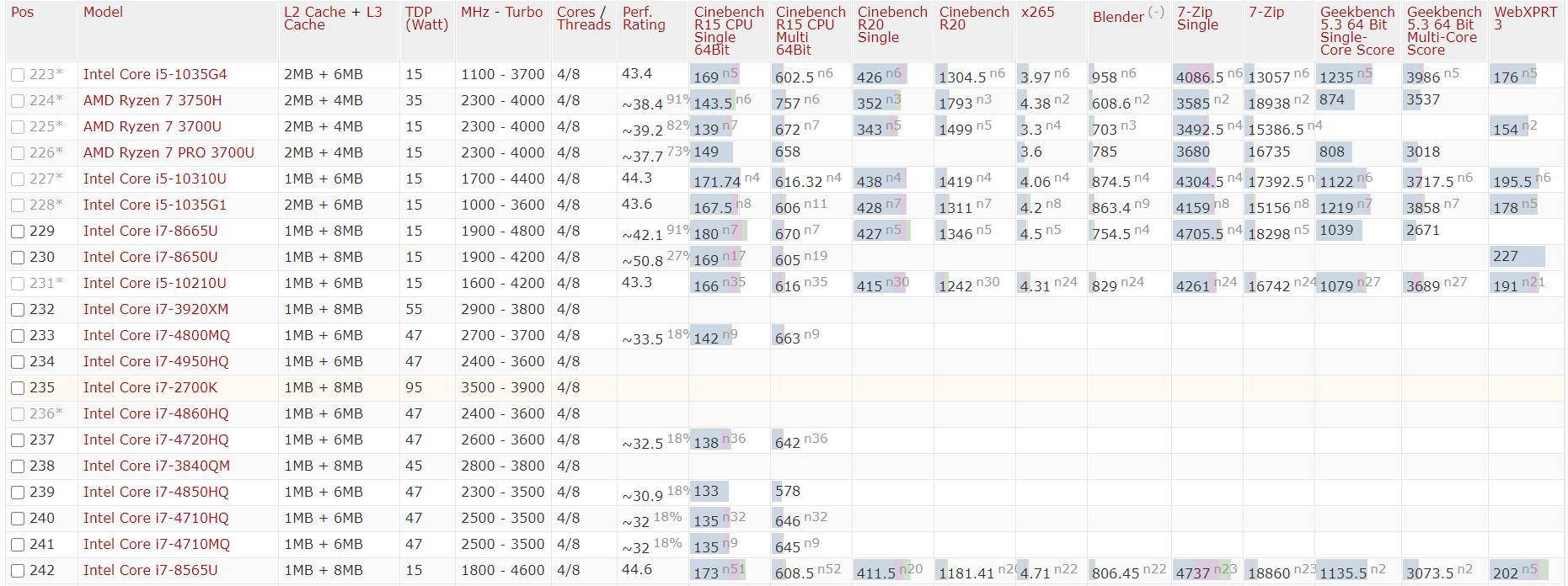
Task: Tick the checkbox for position 229
Action: tap(18, 232)
